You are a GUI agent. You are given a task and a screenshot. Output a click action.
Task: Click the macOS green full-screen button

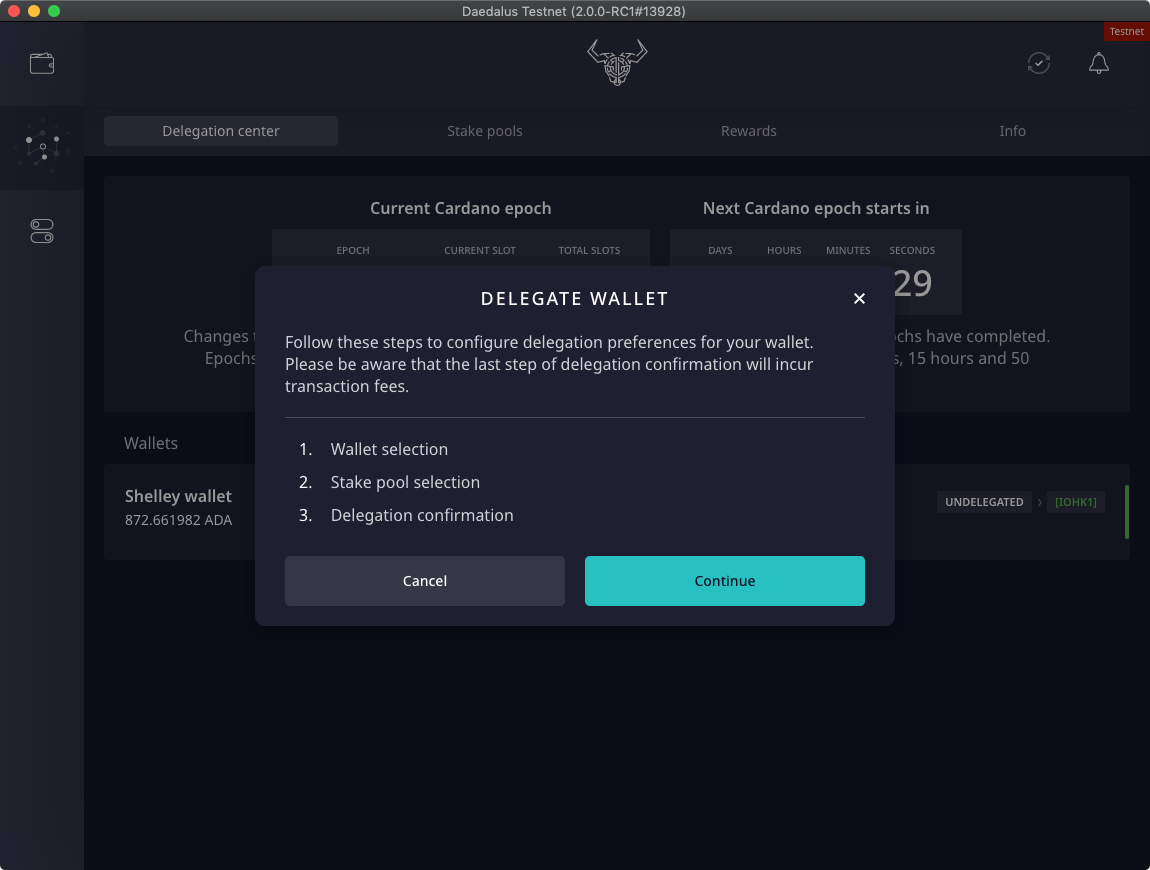click(54, 11)
